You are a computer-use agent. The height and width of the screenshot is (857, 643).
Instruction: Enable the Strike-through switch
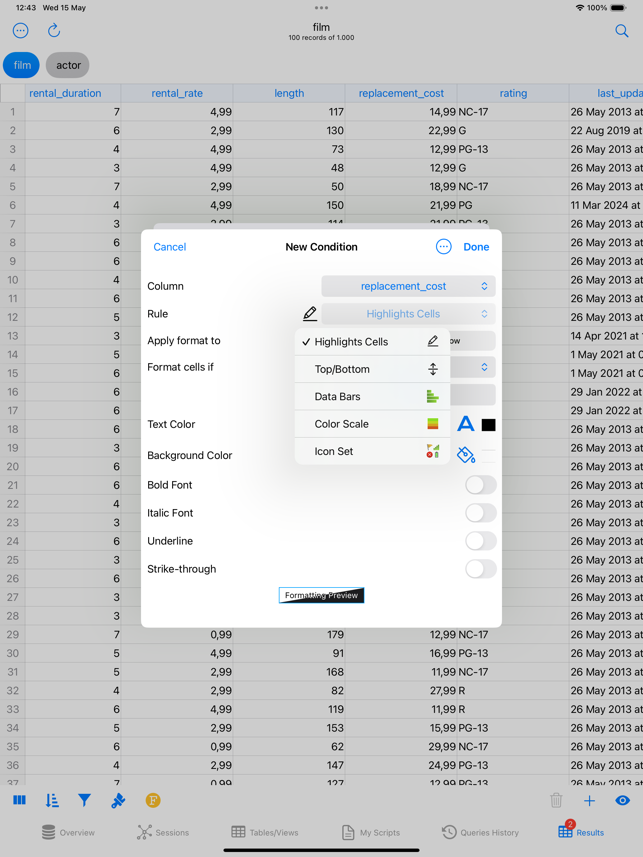480,569
